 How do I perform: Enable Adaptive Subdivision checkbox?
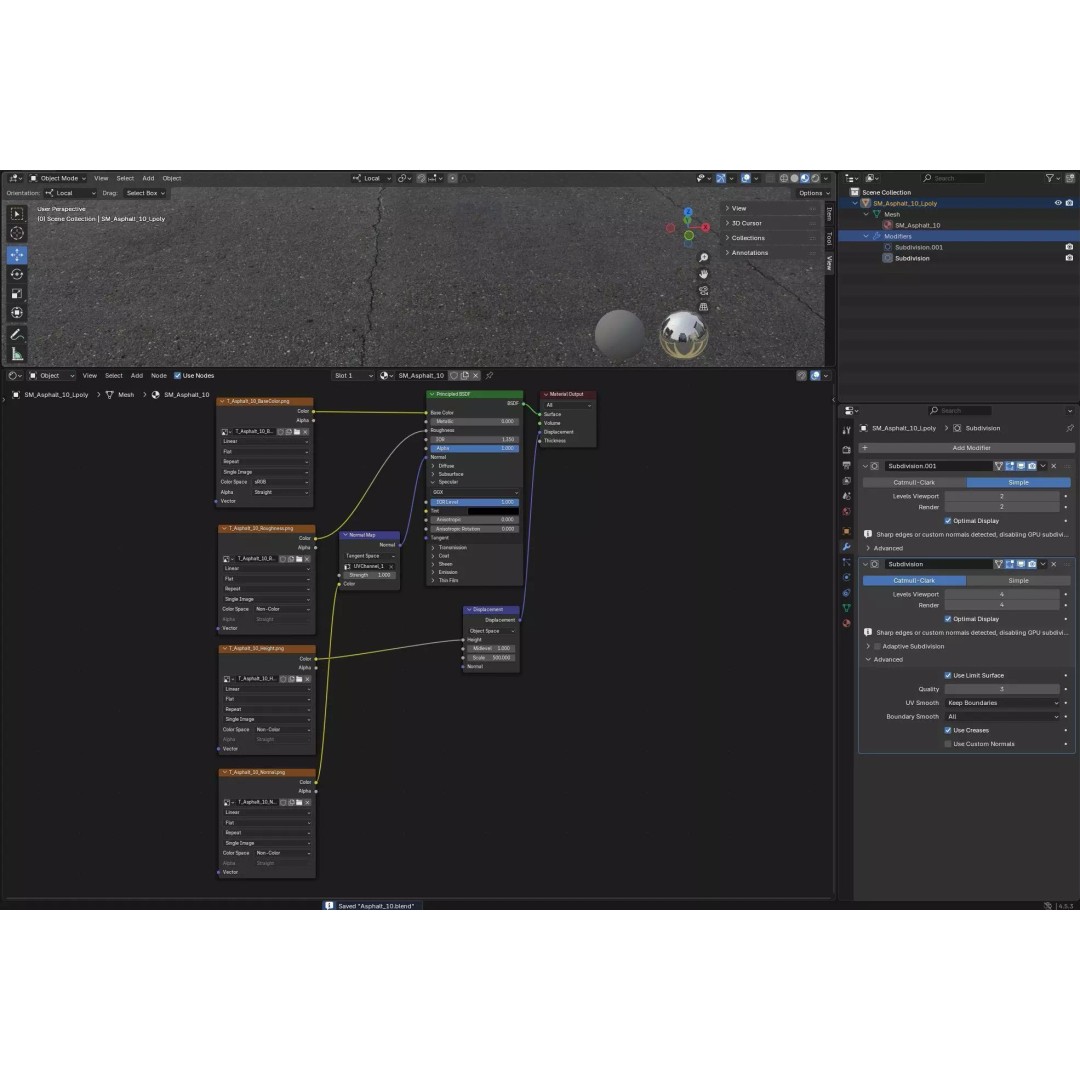click(877, 647)
